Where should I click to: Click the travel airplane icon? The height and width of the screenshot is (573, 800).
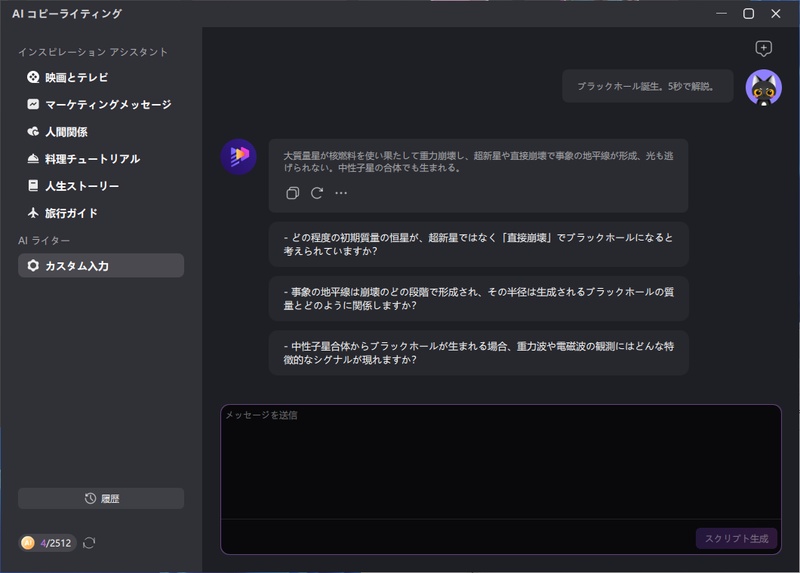point(33,213)
